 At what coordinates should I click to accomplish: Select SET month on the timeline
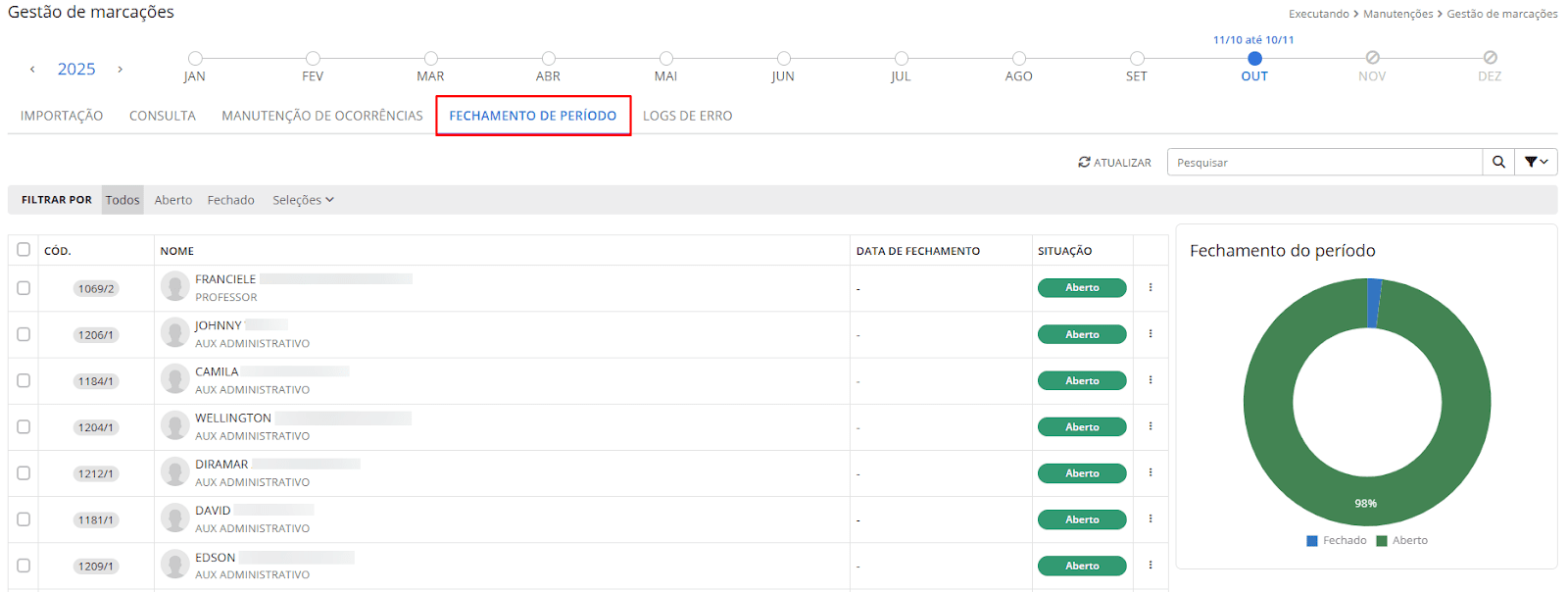pyautogui.click(x=1137, y=59)
